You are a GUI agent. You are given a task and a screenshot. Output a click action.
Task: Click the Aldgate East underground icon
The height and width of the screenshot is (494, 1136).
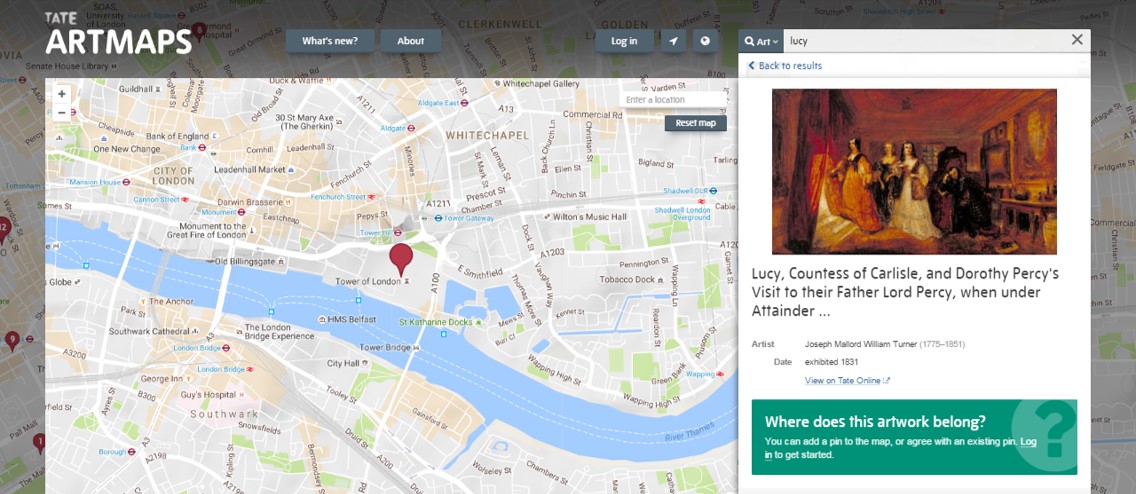tap(465, 103)
